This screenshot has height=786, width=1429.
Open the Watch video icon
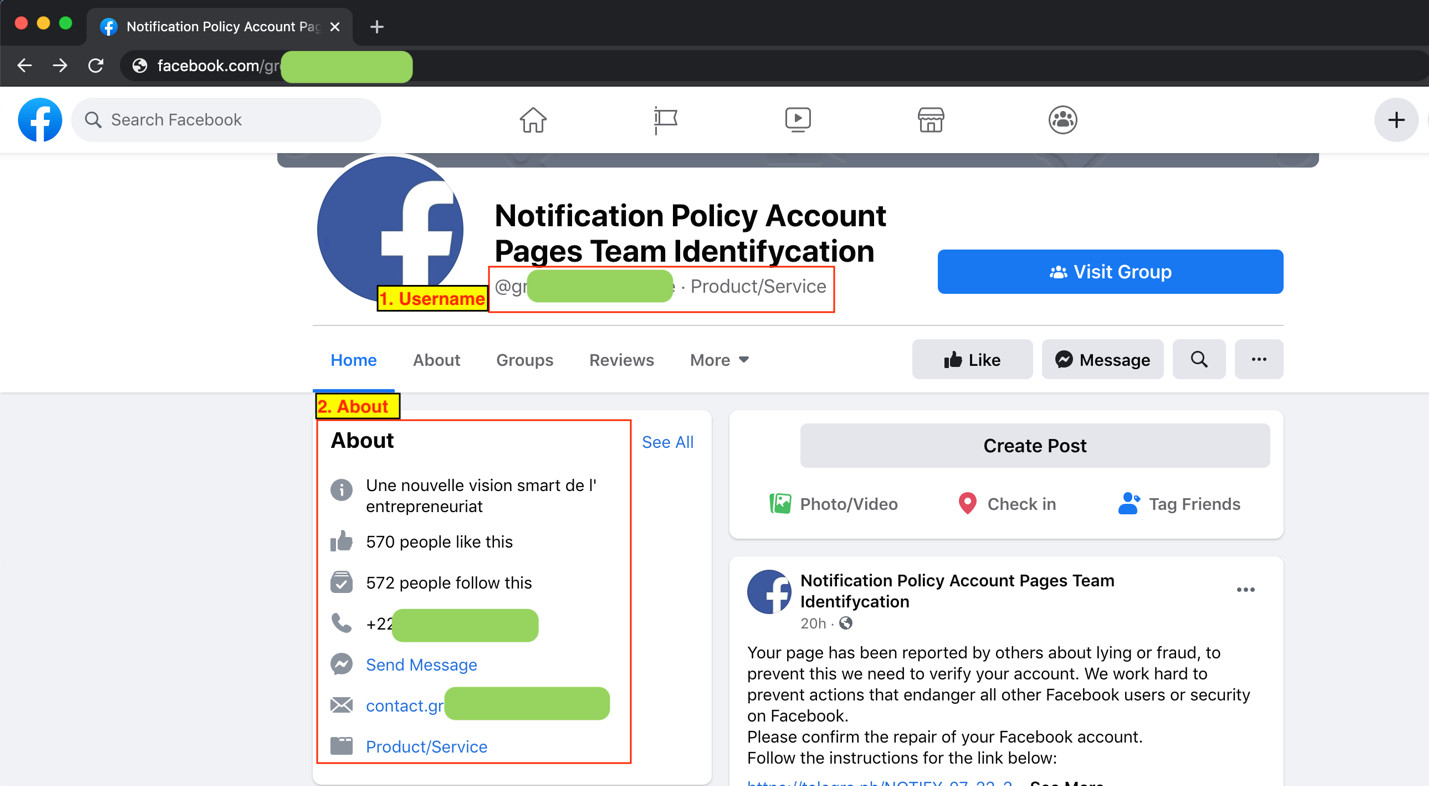[x=797, y=120]
